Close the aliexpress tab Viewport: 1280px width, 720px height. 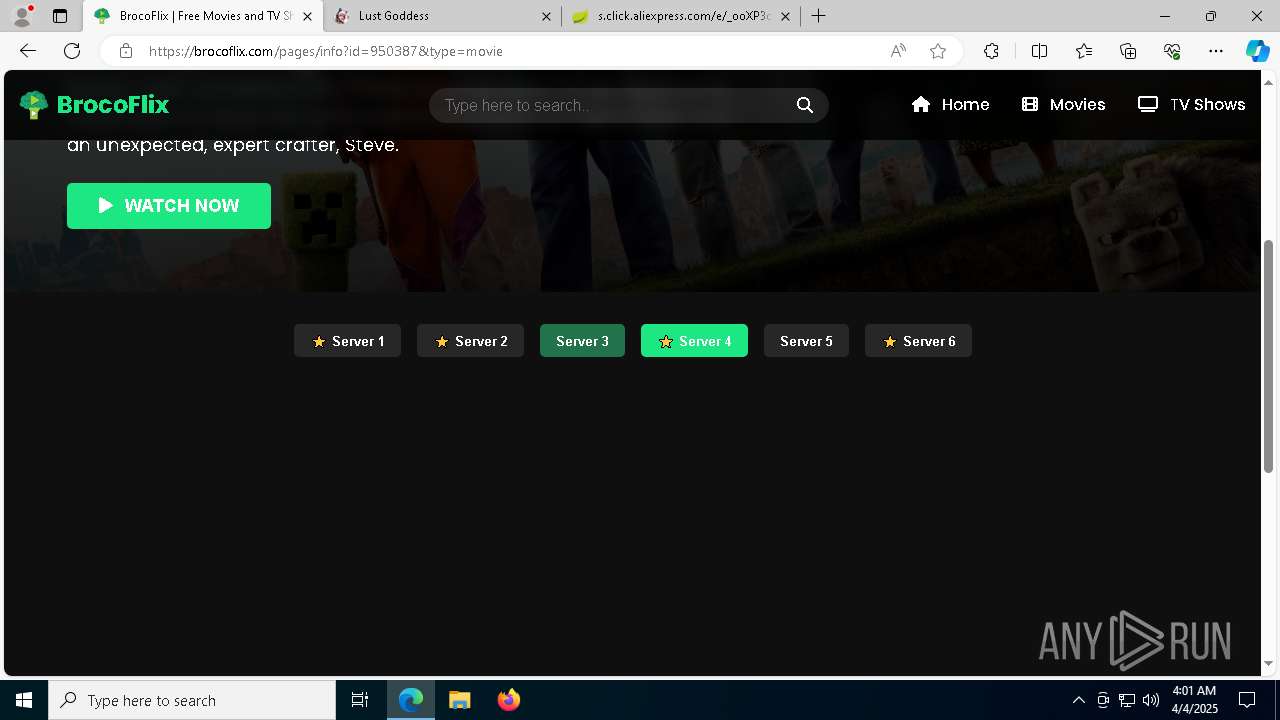(x=785, y=16)
